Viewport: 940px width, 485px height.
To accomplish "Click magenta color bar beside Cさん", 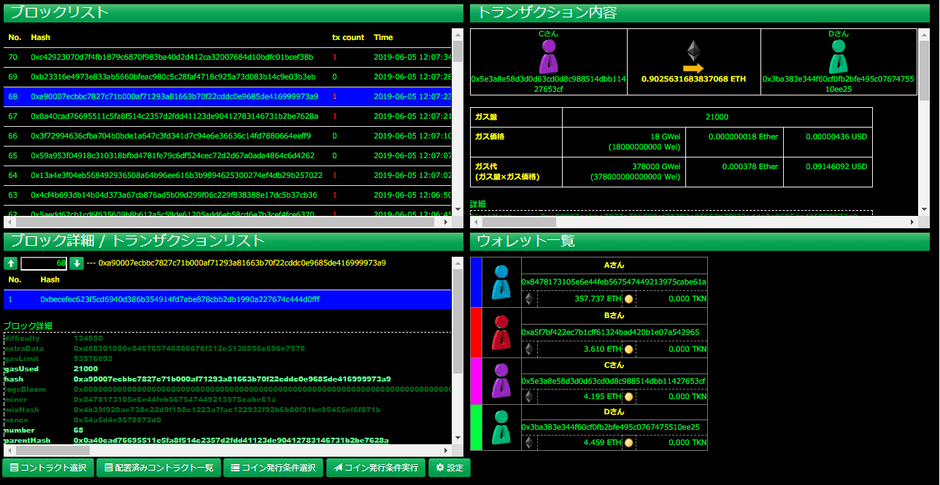I will (x=476, y=381).
